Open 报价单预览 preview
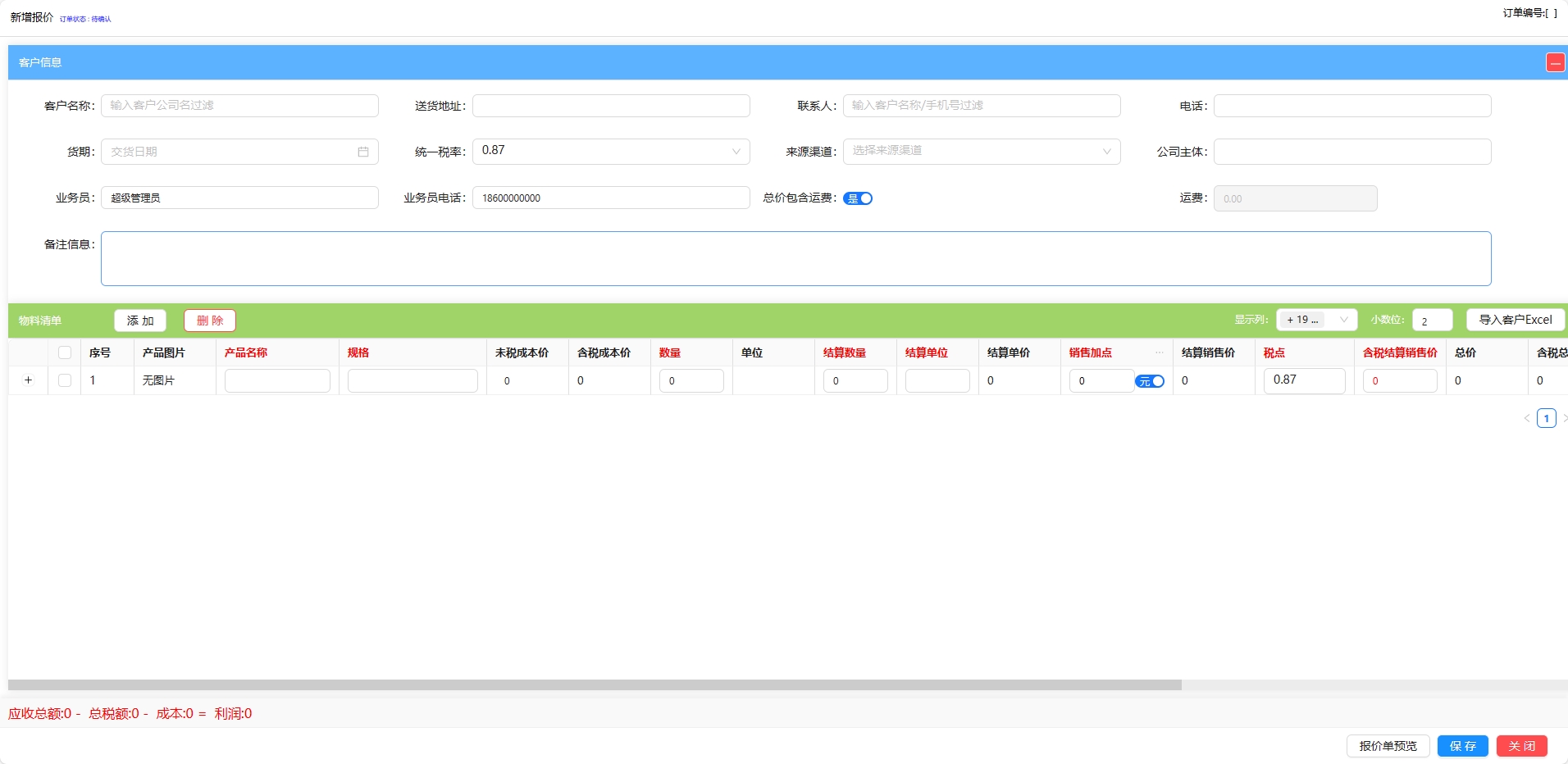This screenshot has height=764, width=1568. (x=1388, y=746)
